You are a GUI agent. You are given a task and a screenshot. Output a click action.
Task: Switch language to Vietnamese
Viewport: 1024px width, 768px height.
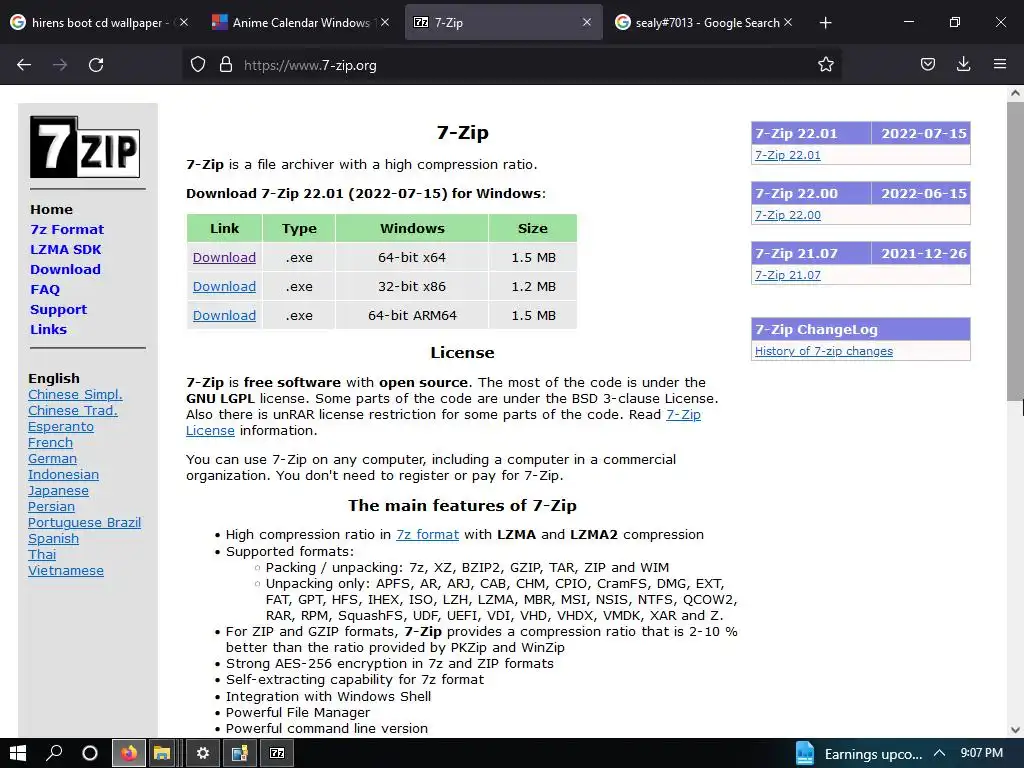click(x=65, y=570)
